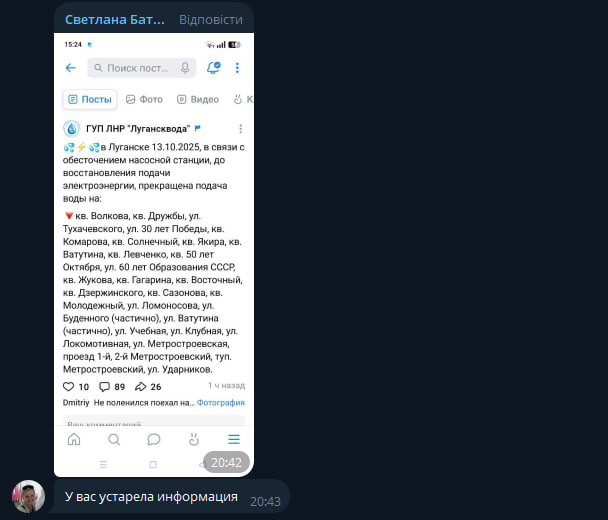The image size is (608, 520).
Task: Open messages icon in the bottom navigation
Action: [x=154, y=439]
